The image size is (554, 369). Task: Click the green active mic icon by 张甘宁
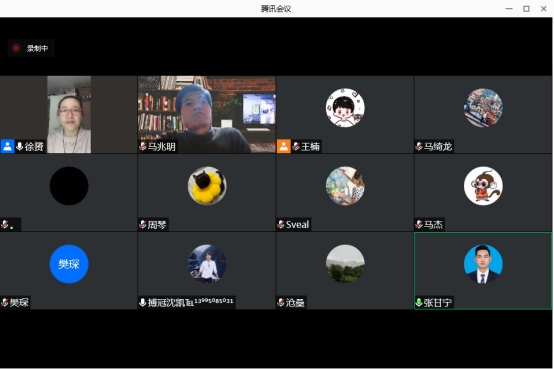tap(419, 303)
